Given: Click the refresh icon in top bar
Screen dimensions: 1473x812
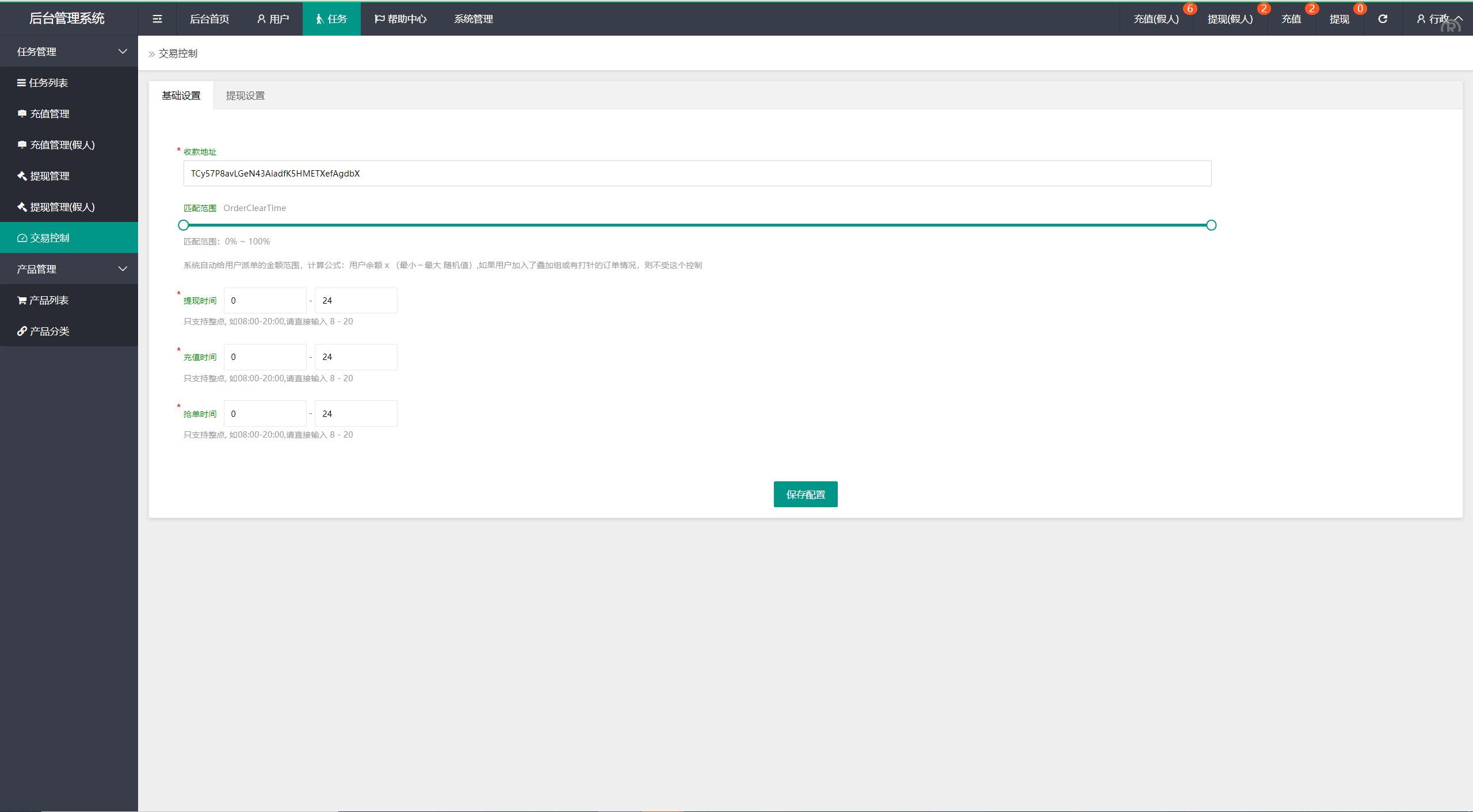Looking at the screenshot, I should 1383,19.
